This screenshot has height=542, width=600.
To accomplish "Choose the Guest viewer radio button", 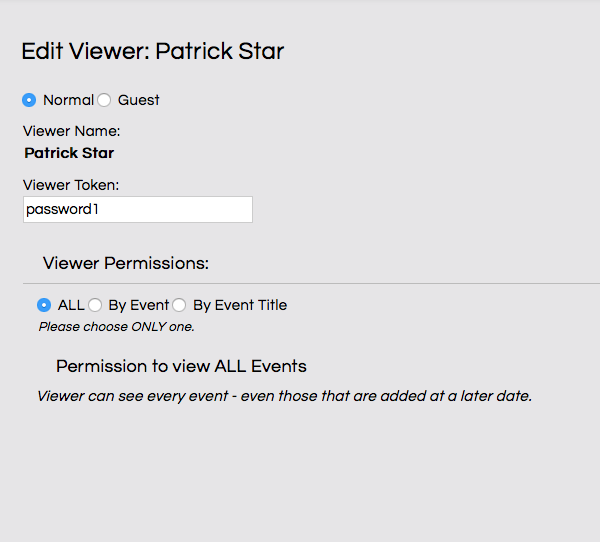I will (104, 100).
